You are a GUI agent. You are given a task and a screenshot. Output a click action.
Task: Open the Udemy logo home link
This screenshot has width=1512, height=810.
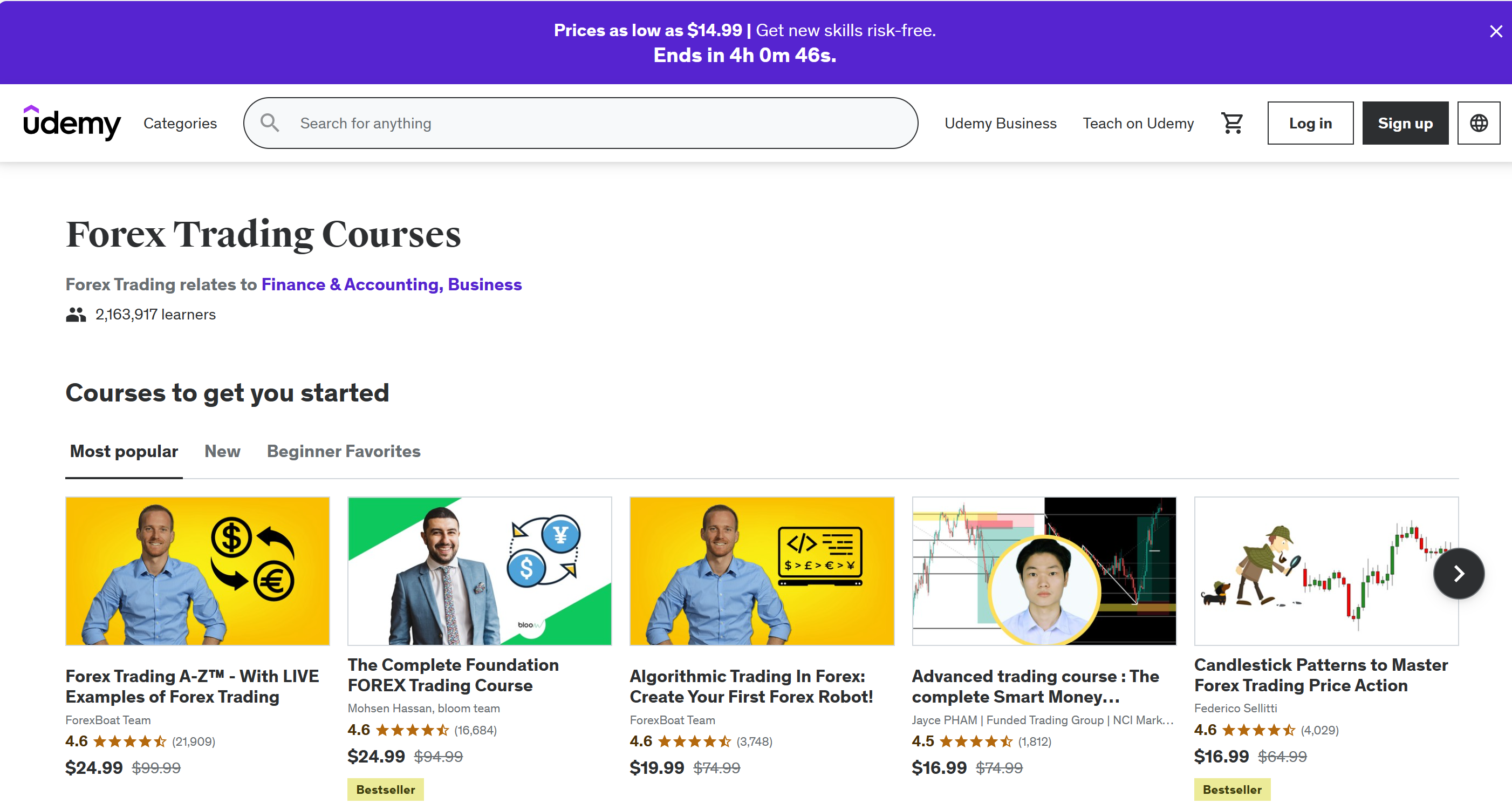point(72,122)
